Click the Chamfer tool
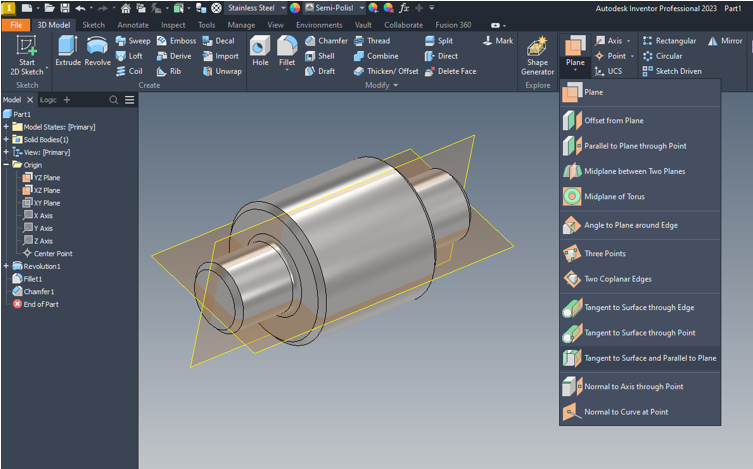753x469 pixels. pos(326,41)
